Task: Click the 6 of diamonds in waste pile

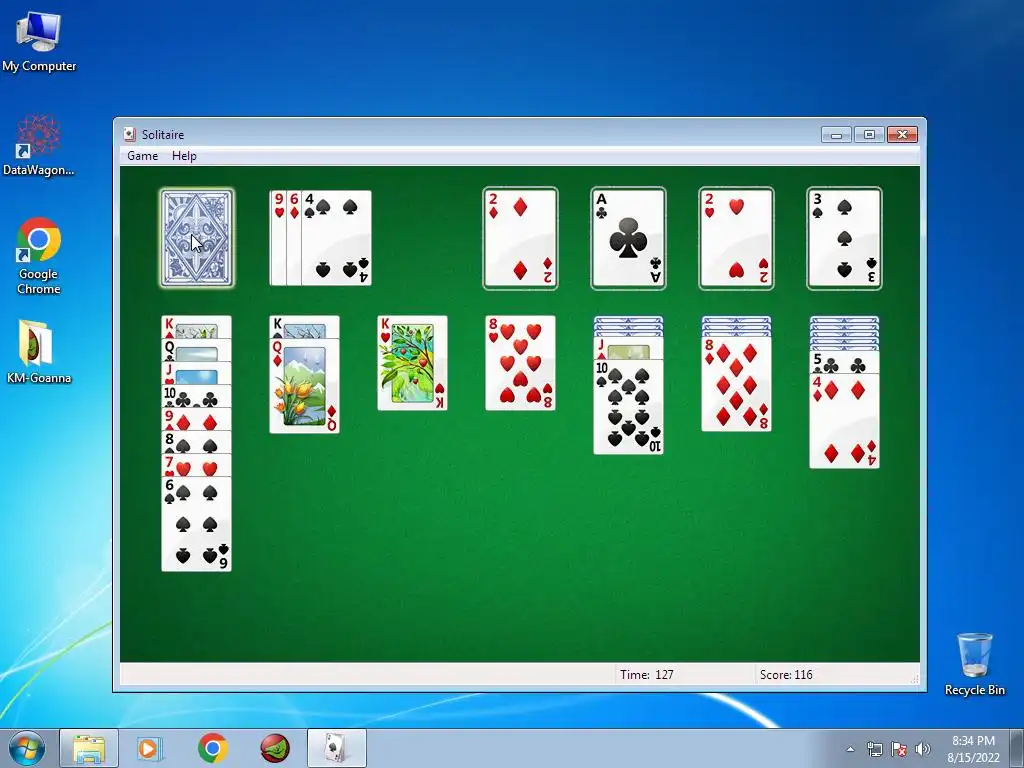Action: coord(294,238)
